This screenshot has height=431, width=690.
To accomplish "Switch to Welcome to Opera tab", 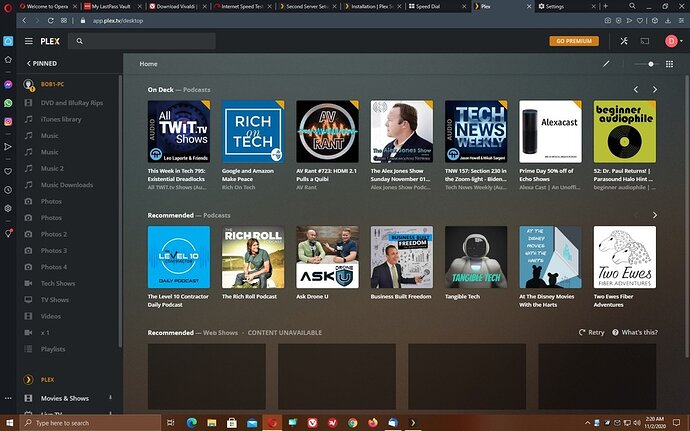I will pyautogui.click(x=48, y=6).
